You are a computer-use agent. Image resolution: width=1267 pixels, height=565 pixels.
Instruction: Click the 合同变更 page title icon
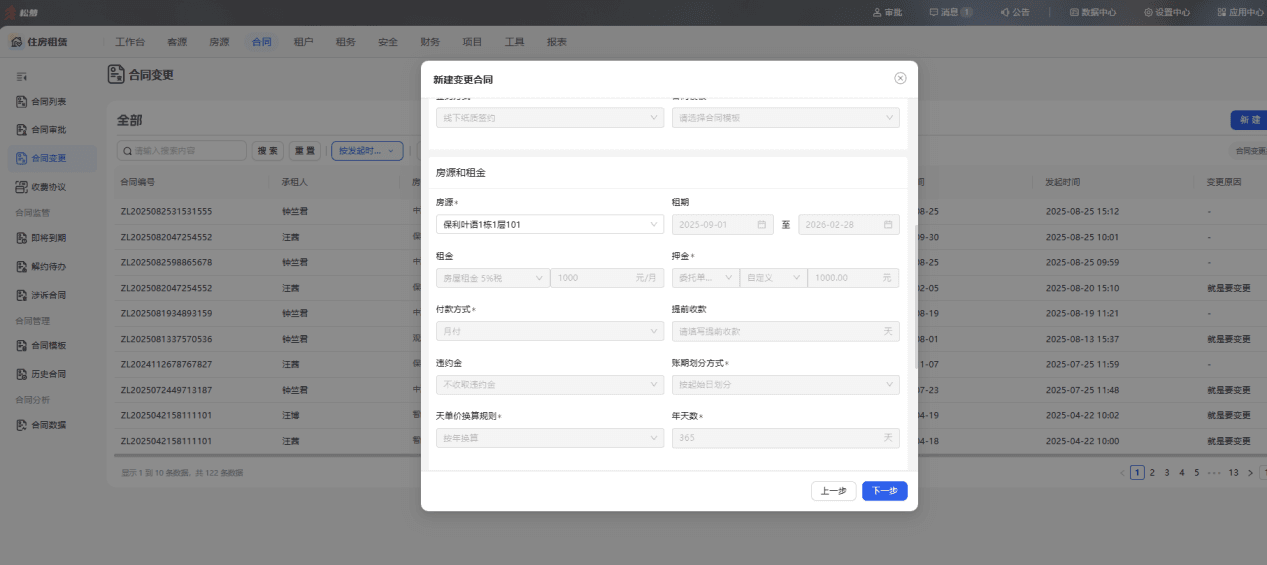(x=116, y=74)
